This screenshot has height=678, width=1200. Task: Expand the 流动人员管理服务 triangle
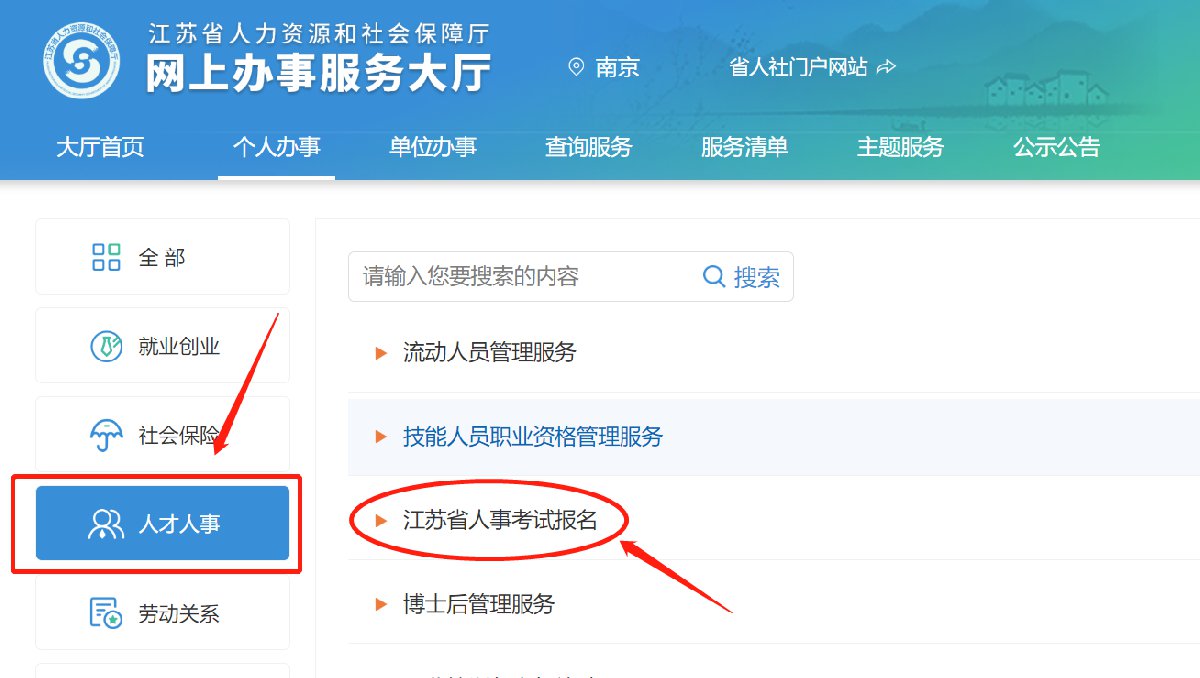point(381,353)
